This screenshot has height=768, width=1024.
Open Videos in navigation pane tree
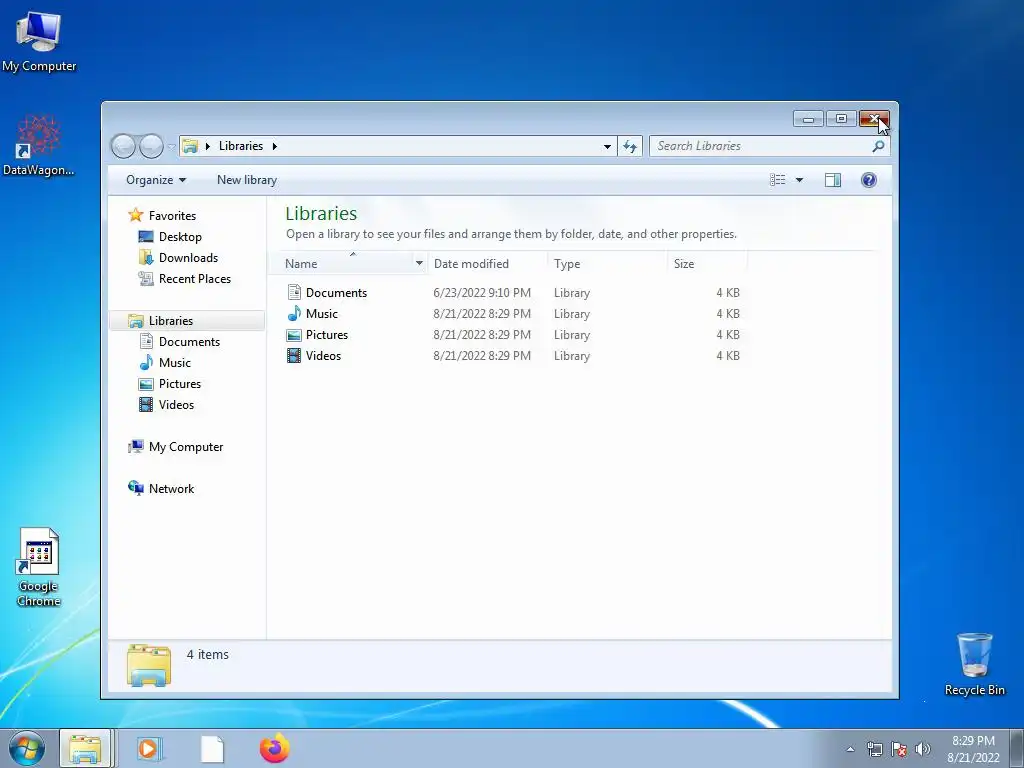pos(176,405)
